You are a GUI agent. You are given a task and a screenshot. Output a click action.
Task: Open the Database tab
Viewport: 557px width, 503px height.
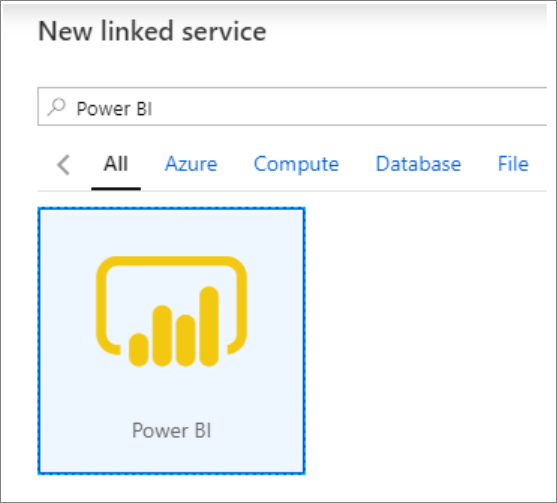coord(418,164)
